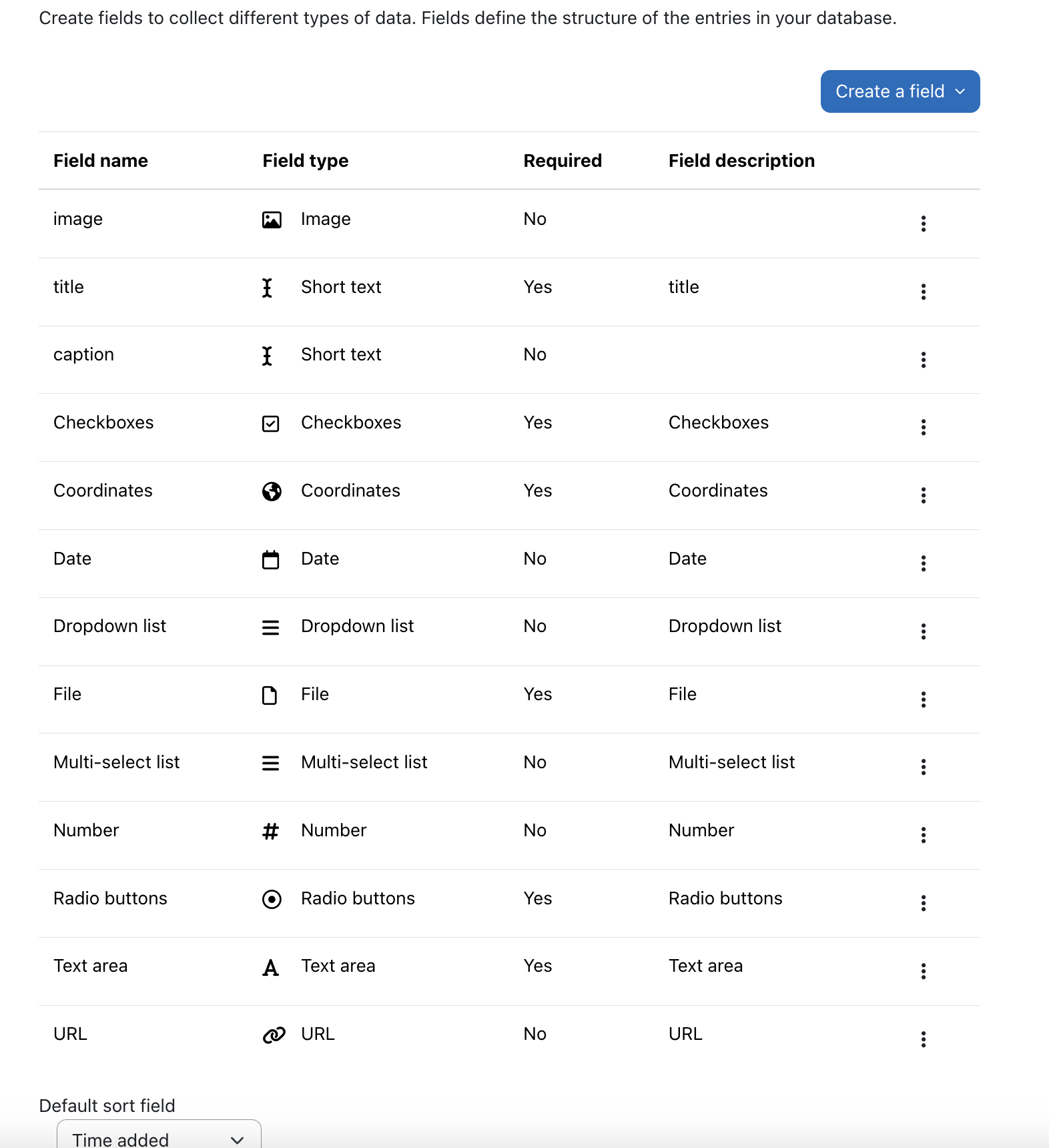Open the Default sort field dropdown
Image resolution: width=1049 pixels, height=1148 pixels.
pos(159,1135)
